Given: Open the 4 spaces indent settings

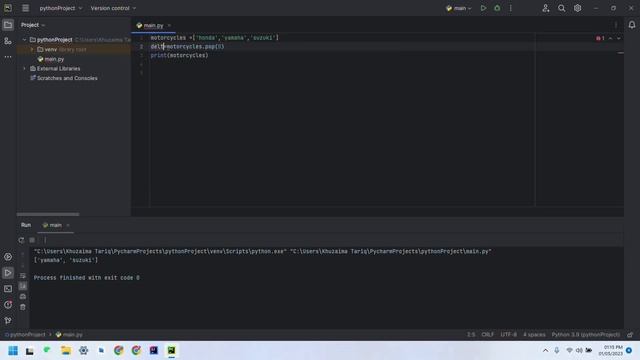Looking at the screenshot, I should 534,335.
